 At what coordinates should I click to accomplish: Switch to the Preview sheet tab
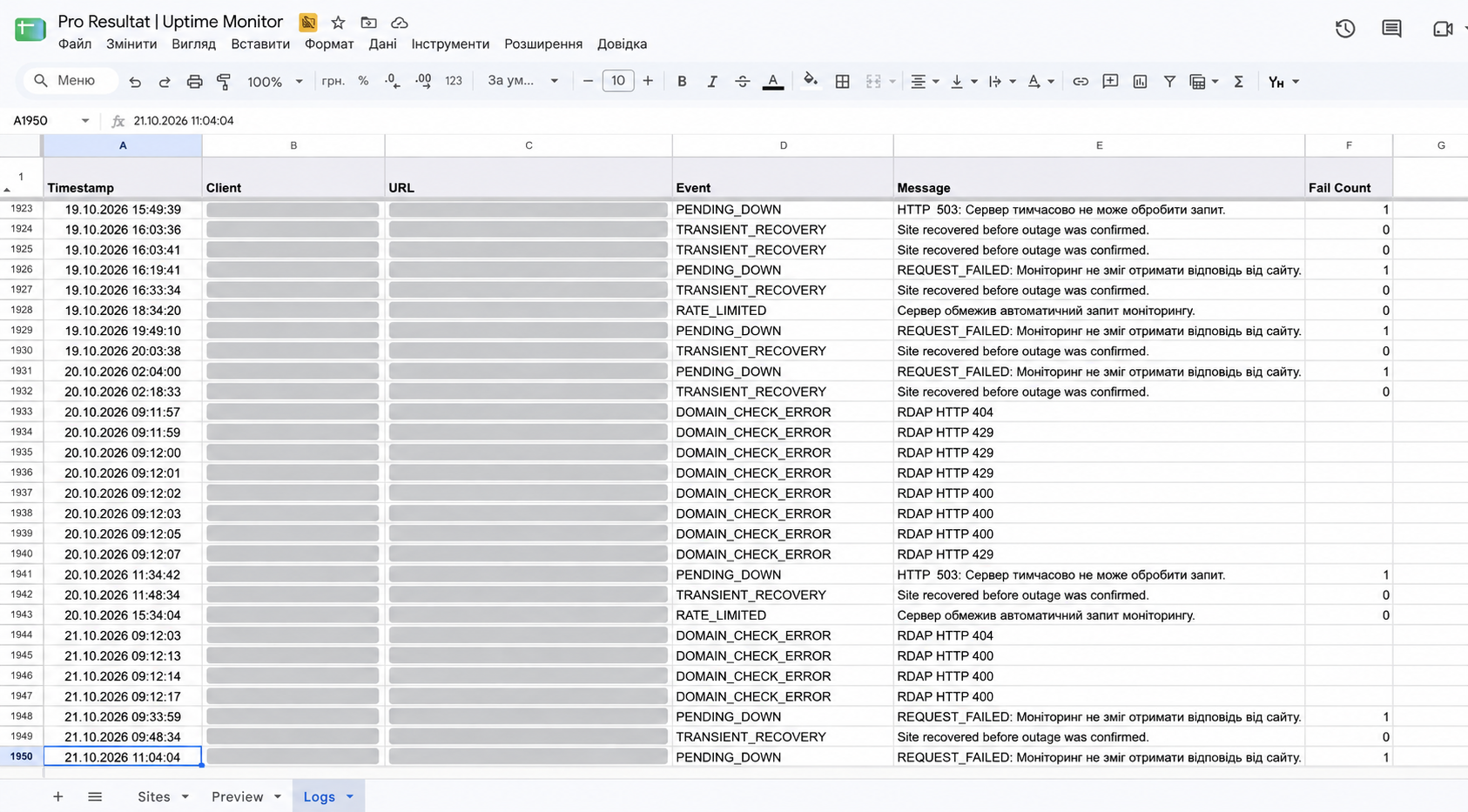tap(237, 796)
